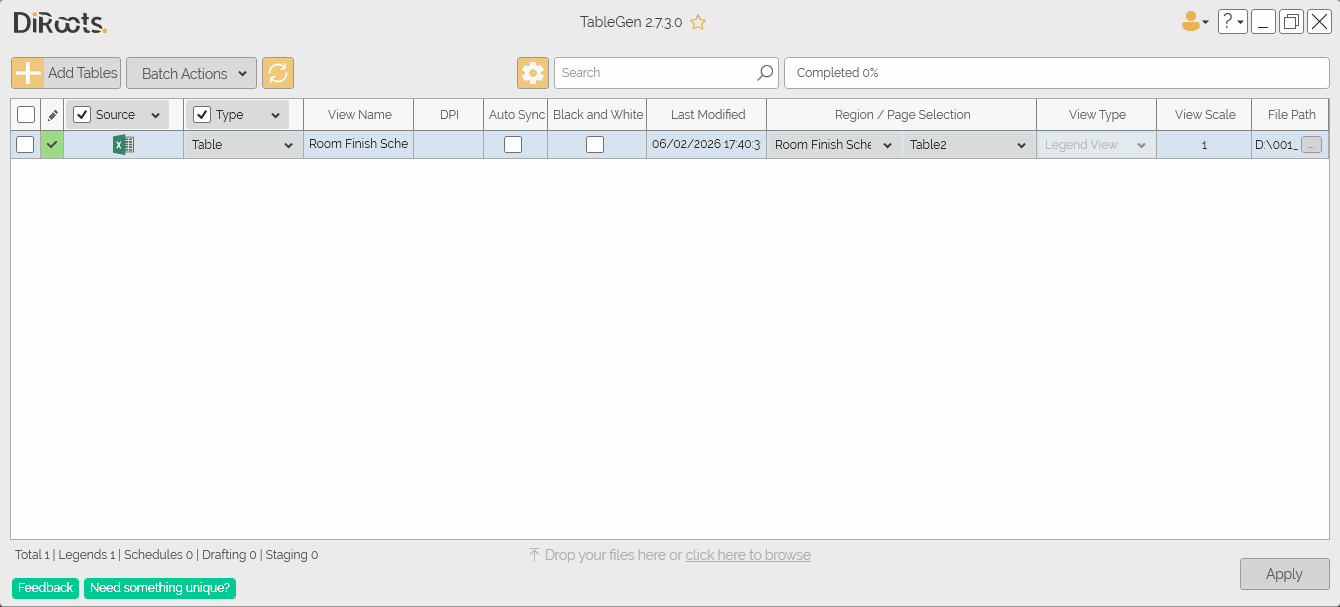The image size is (1340, 607).
Task: Click the Room Finish Sche view name cell
Action: (359, 145)
